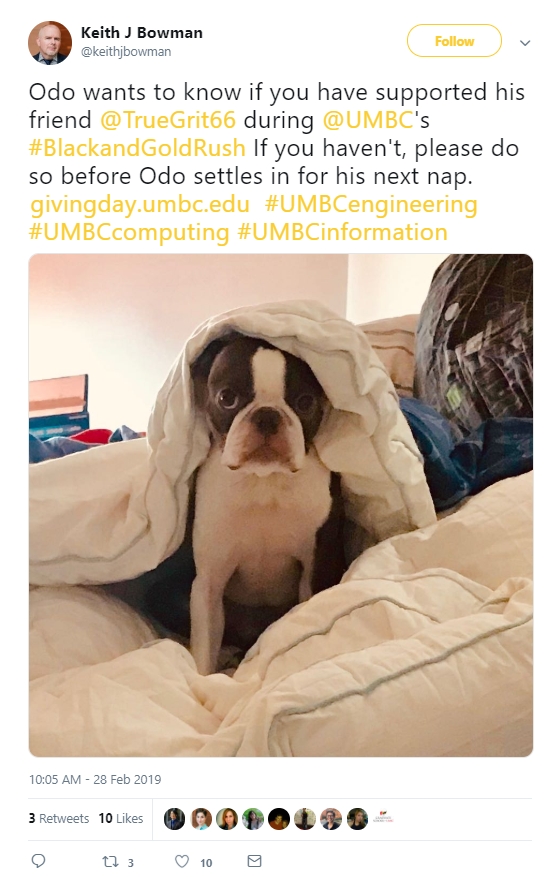View the 3 Retweets list
The width and height of the screenshot is (559, 877).
click(59, 818)
